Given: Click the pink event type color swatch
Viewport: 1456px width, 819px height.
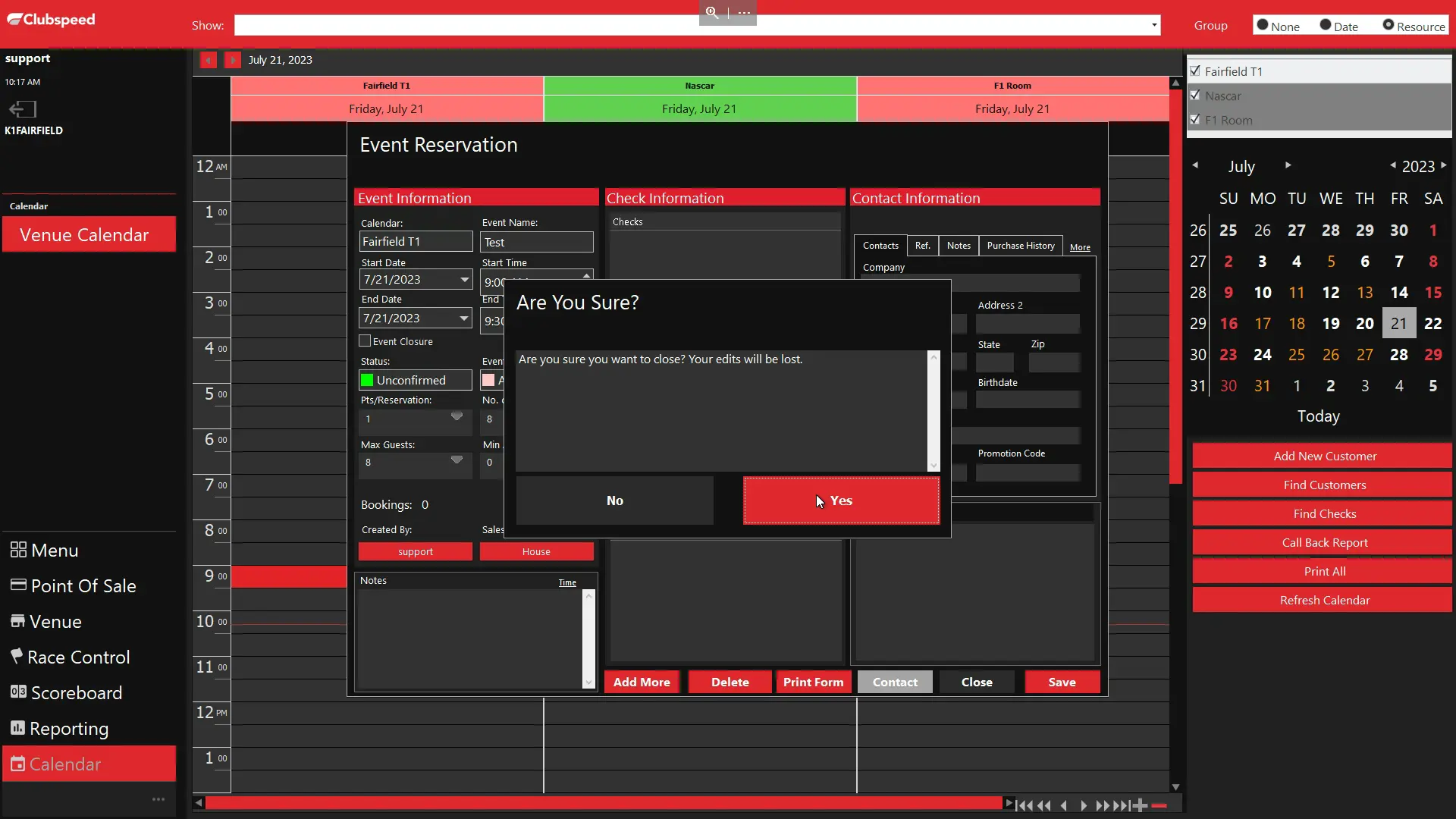Looking at the screenshot, I should click(488, 380).
